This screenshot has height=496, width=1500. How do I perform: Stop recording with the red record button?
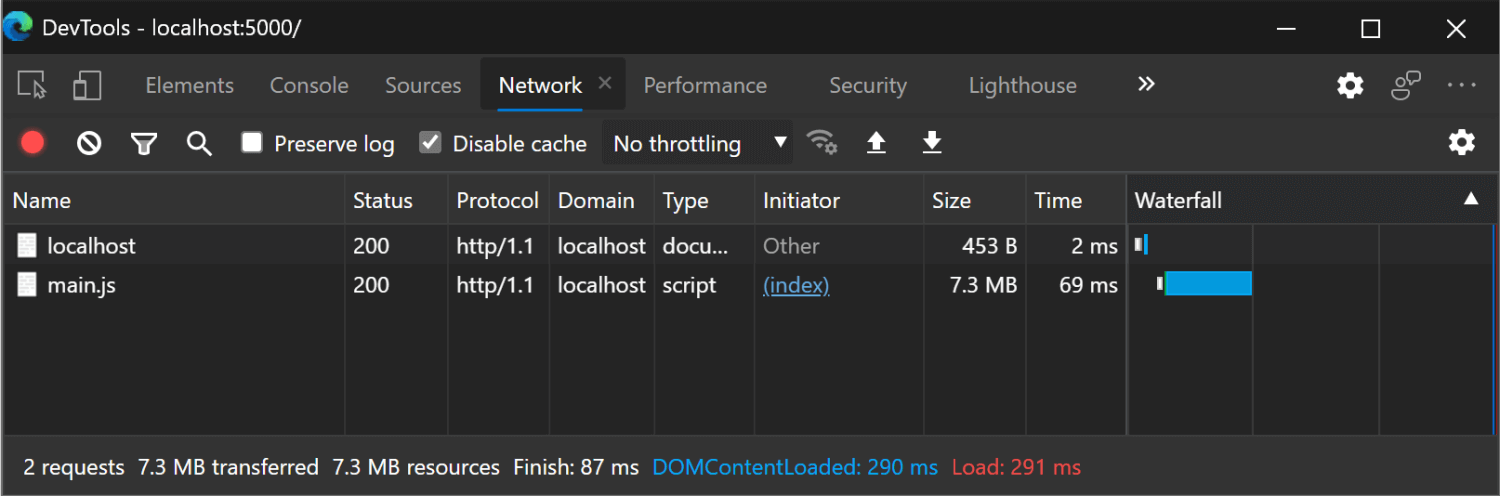click(33, 143)
